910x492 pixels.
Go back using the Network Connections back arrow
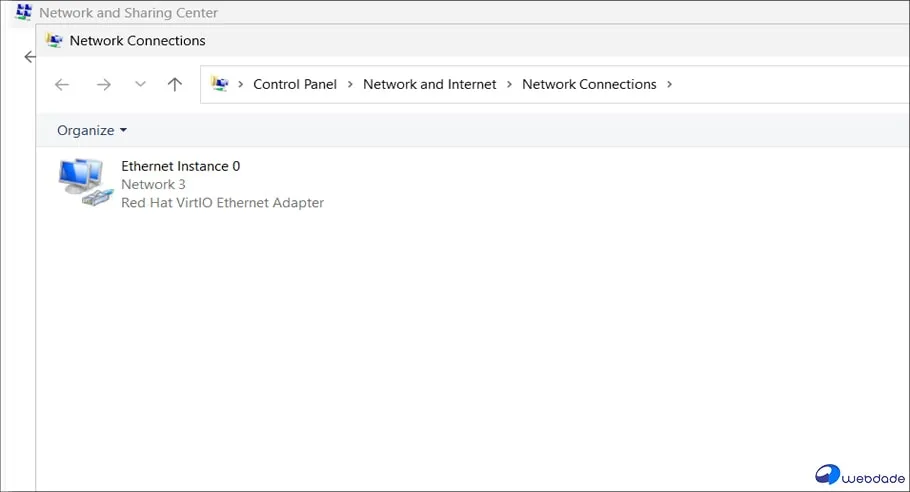click(62, 85)
